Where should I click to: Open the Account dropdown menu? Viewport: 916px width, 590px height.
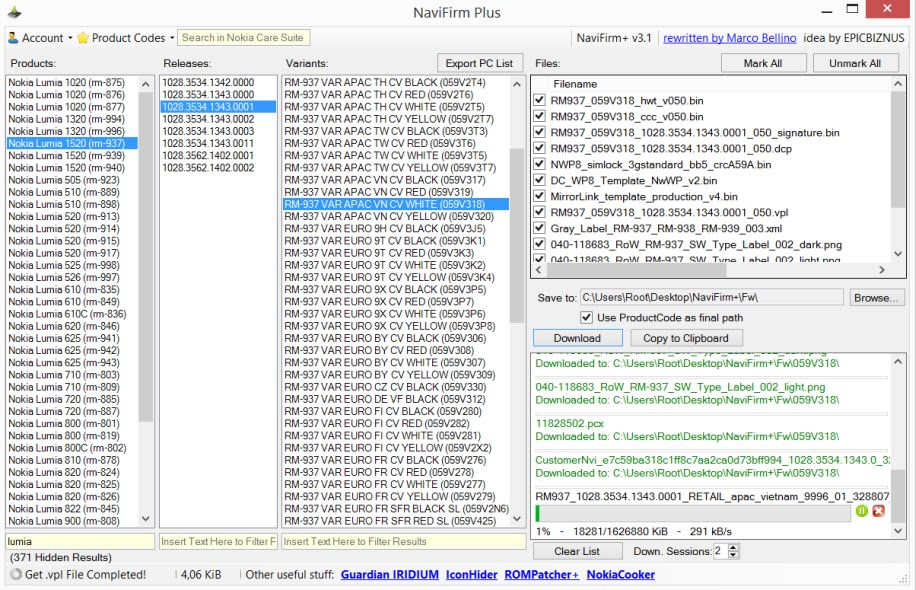[45, 37]
